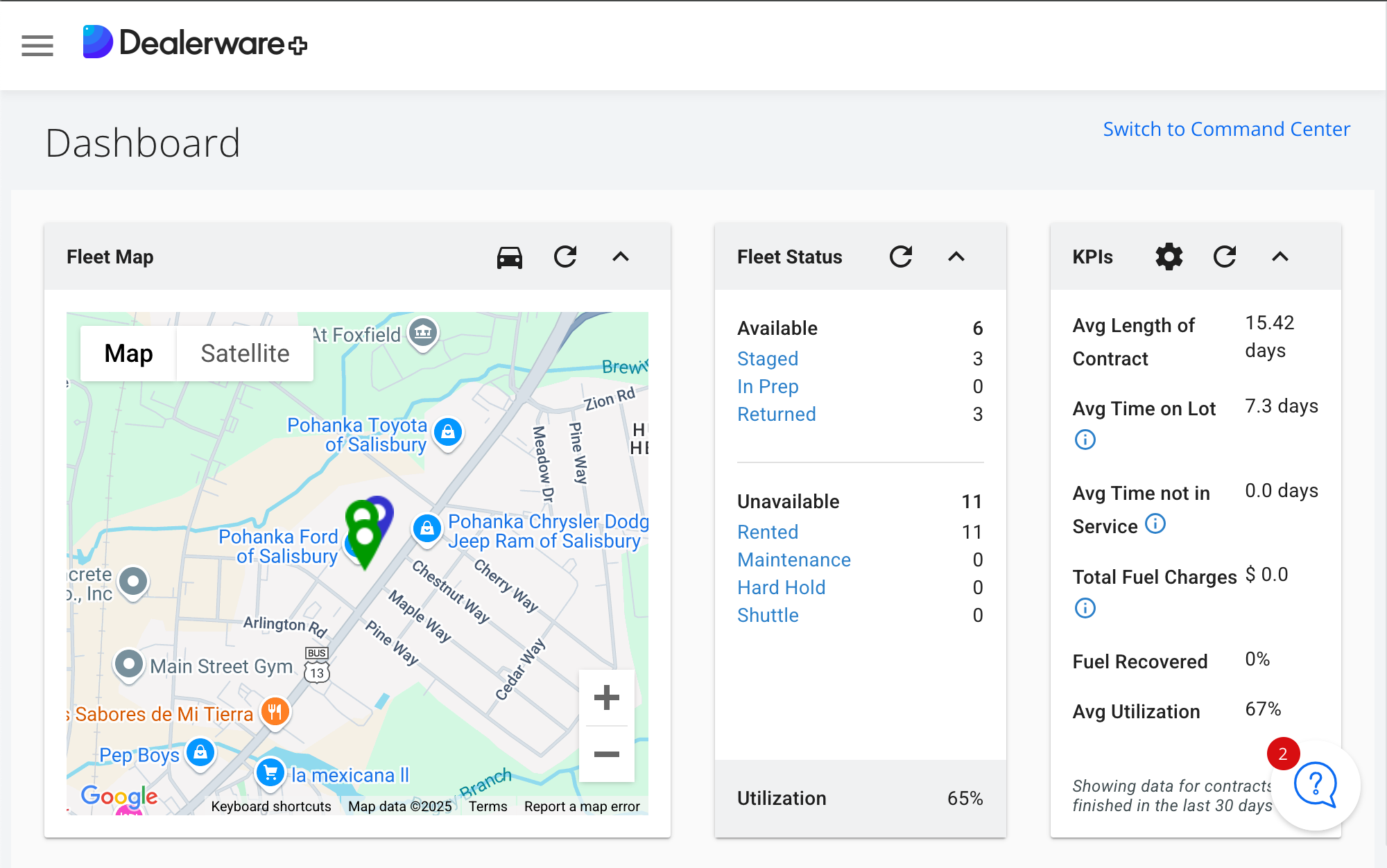This screenshot has width=1387, height=868.
Task: Click Pohanka Ford of Salisbury label
Action: (x=278, y=546)
